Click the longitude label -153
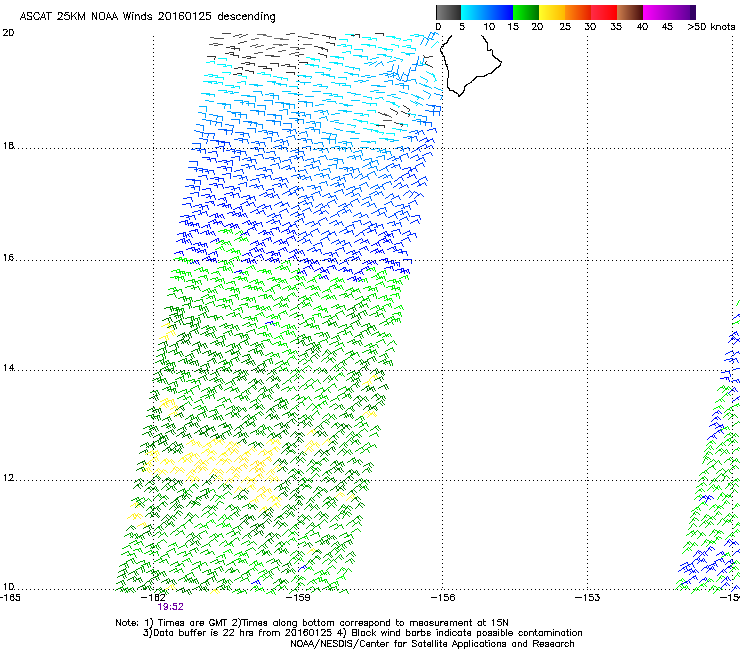The width and height of the screenshot is (740, 650). pyautogui.click(x=587, y=598)
